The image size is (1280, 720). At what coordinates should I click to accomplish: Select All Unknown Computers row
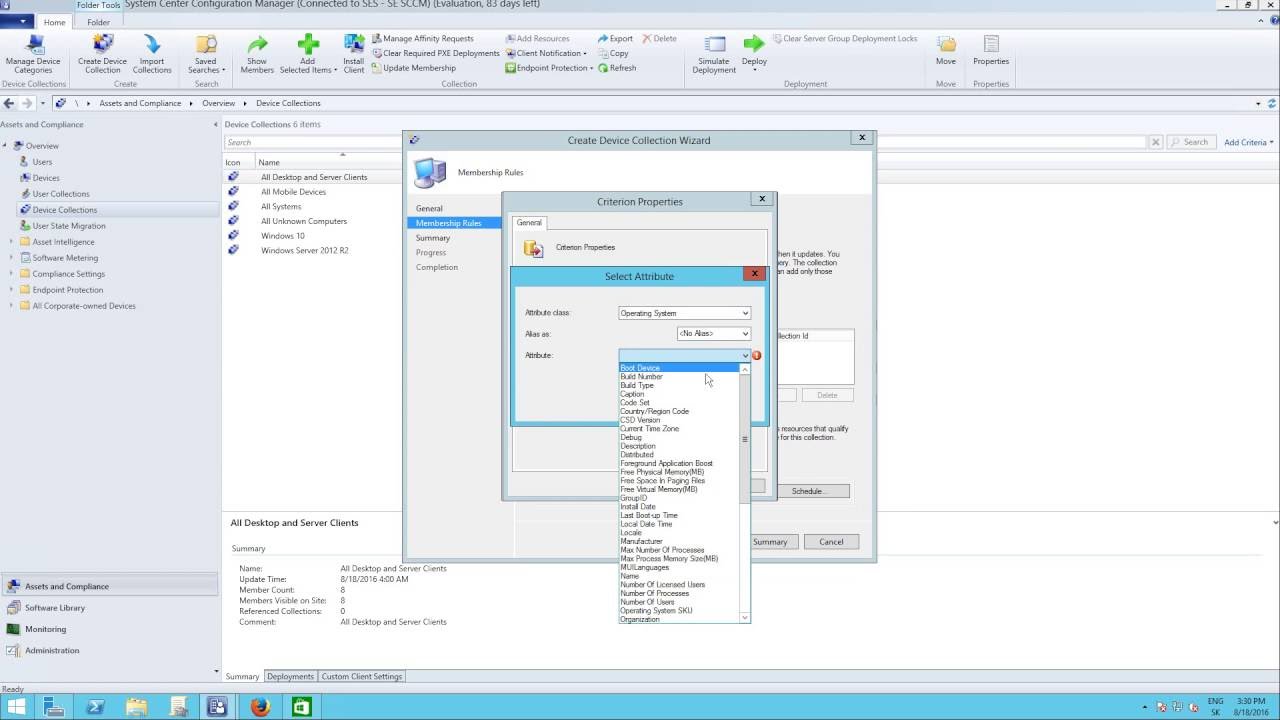(304, 221)
